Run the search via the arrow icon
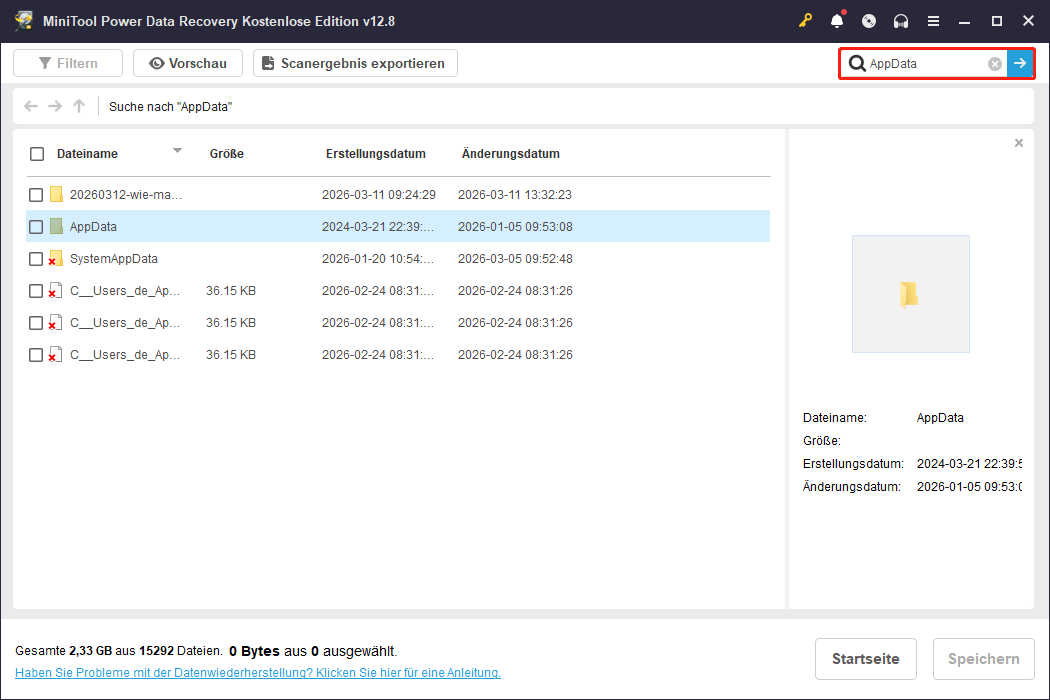The image size is (1050, 700). (x=1020, y=63)
